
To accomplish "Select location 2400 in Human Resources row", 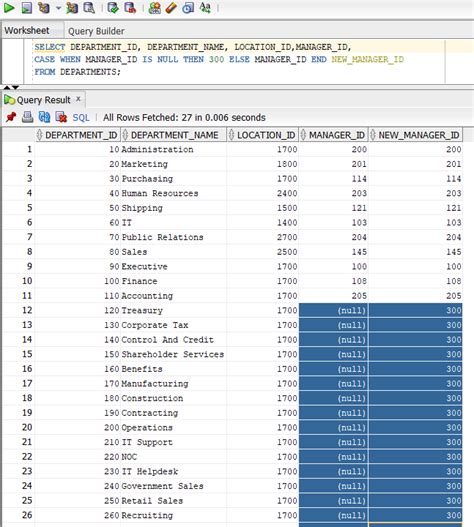I will (263, 193).
